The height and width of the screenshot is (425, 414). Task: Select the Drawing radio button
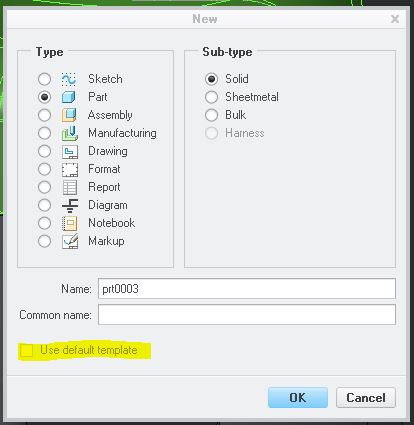point(44,151)
